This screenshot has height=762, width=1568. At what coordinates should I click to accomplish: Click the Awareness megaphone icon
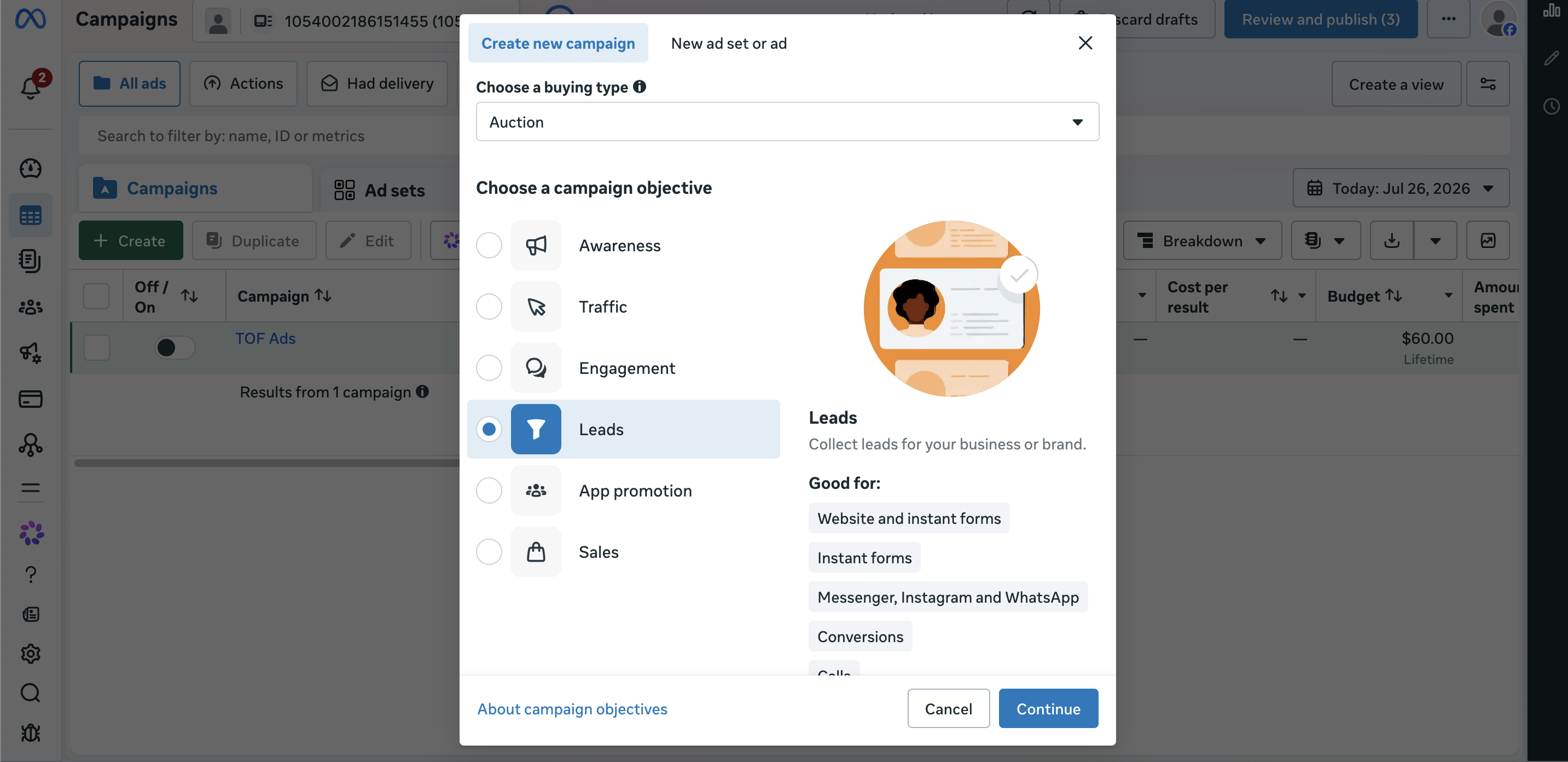(x=536, y=245)
